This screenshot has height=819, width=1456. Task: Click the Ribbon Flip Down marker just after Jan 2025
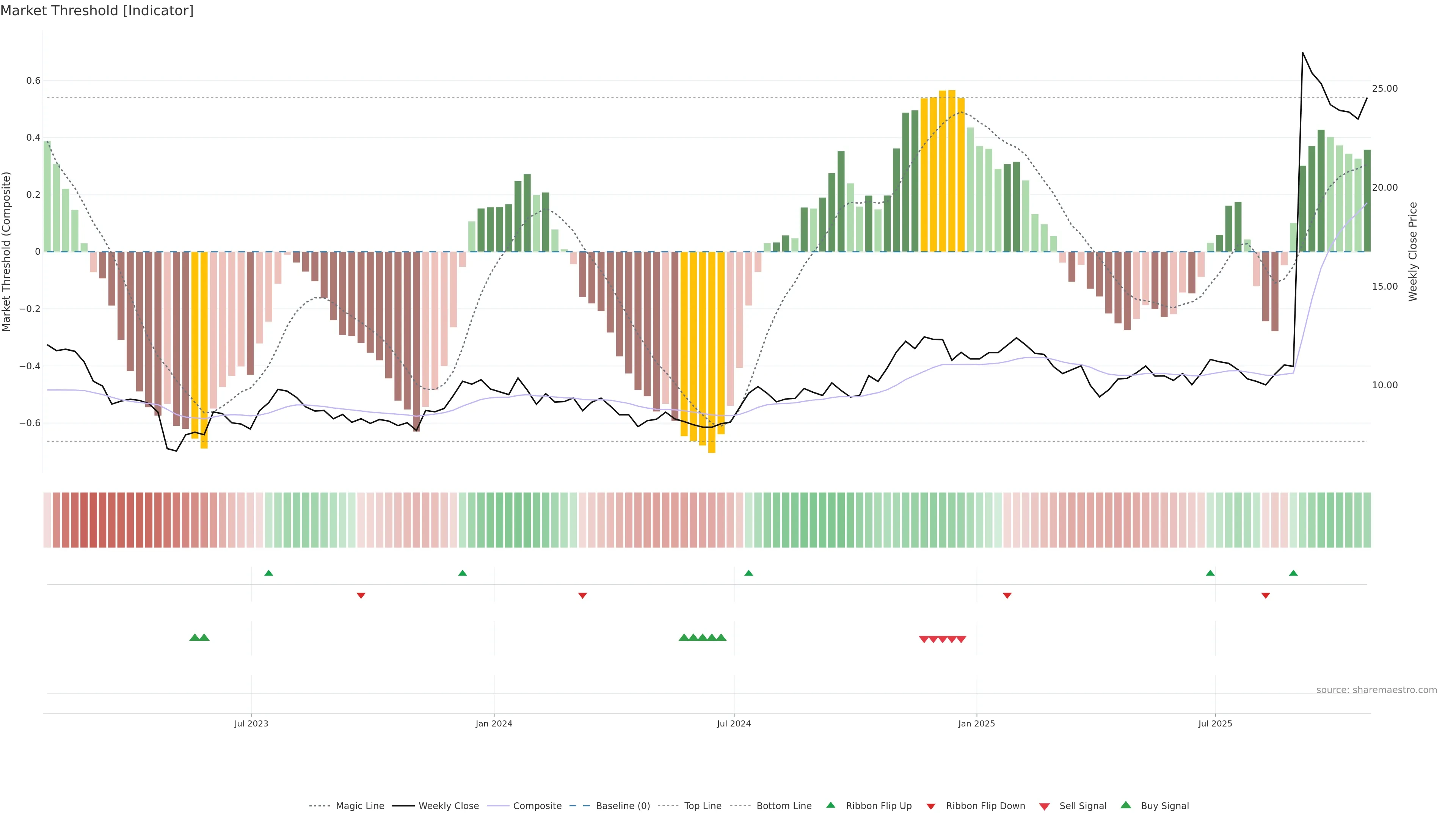1007,595
